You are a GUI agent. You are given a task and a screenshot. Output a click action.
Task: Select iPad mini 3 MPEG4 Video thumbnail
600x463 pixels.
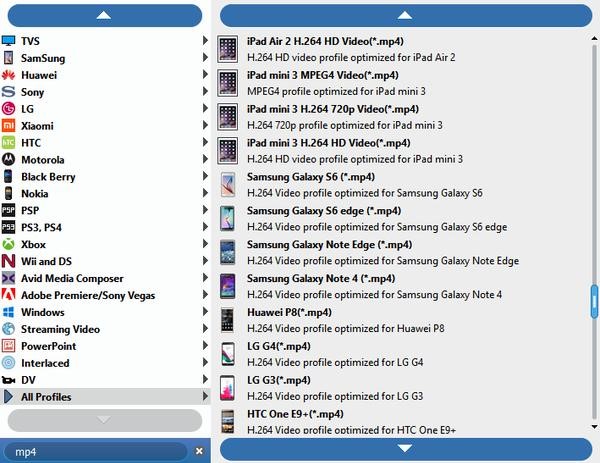tap(228, 83)
